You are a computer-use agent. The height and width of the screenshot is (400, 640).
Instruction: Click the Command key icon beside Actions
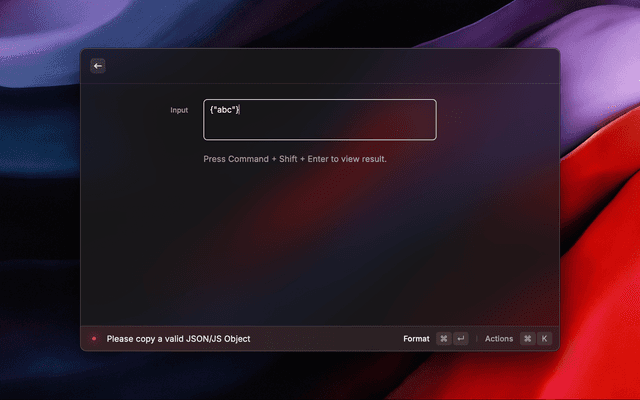527,339
